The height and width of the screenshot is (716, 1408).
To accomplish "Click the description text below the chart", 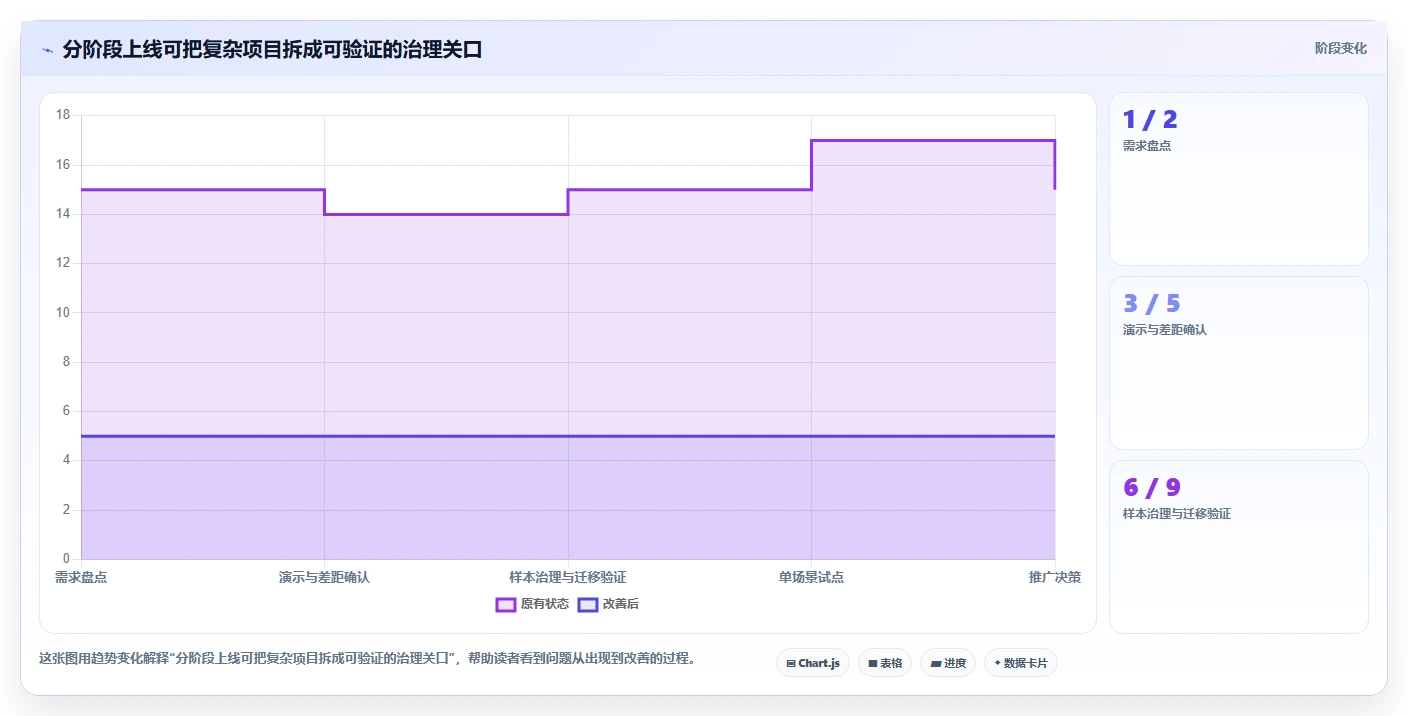I will pyautogui.click(x=367, y=658).
